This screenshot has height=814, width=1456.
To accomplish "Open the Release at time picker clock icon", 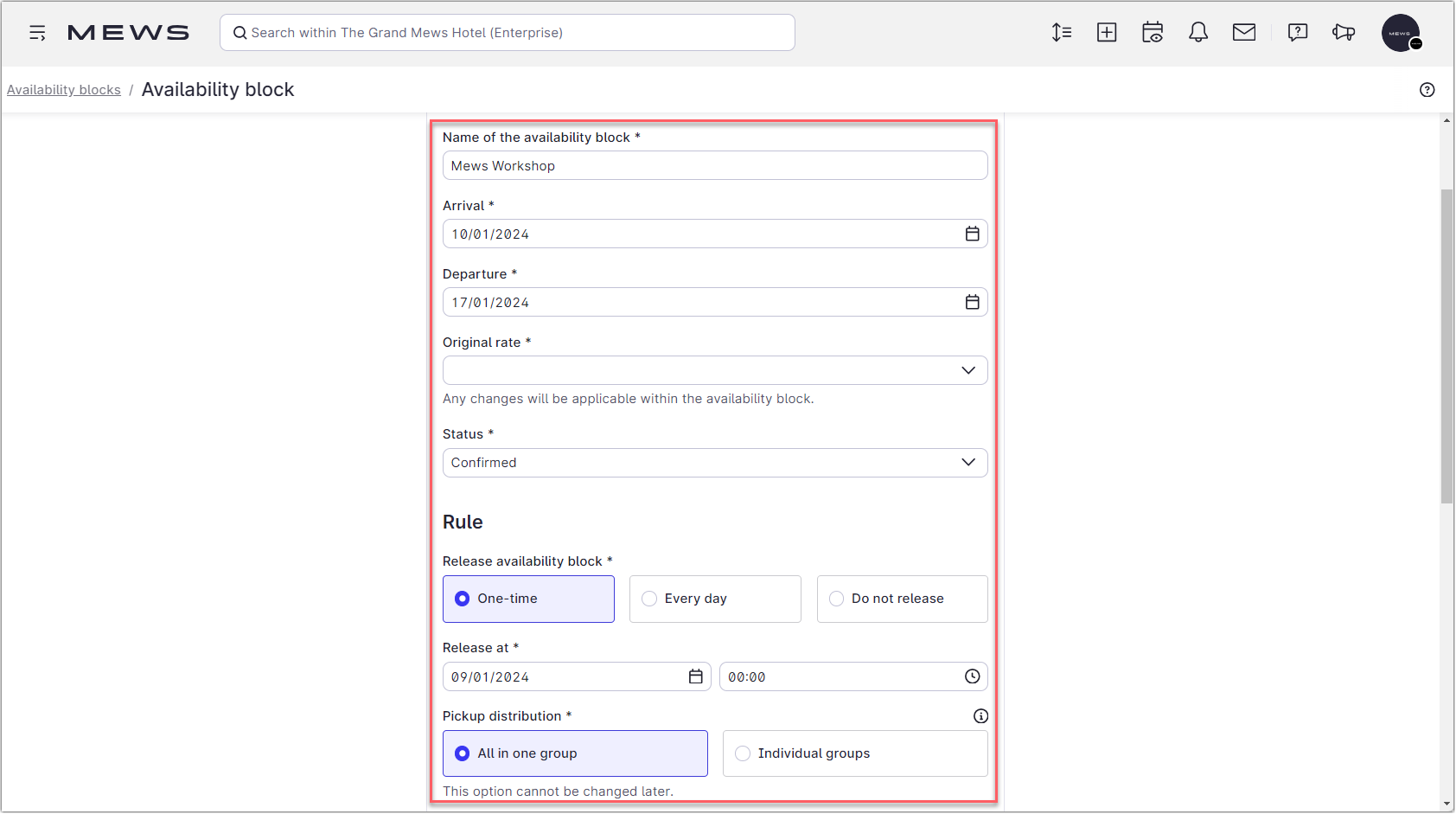I will click(972, 676).
